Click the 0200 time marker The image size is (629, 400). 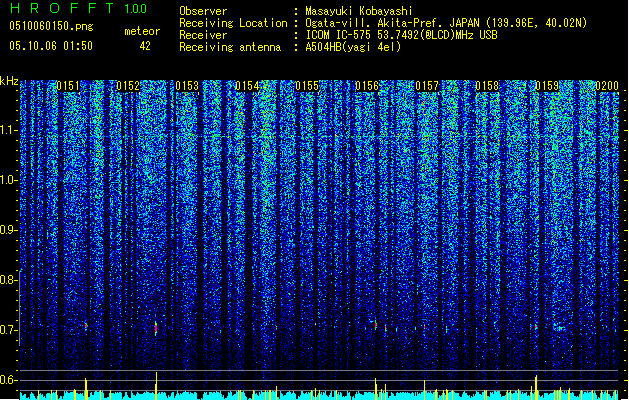coord(607,86)
